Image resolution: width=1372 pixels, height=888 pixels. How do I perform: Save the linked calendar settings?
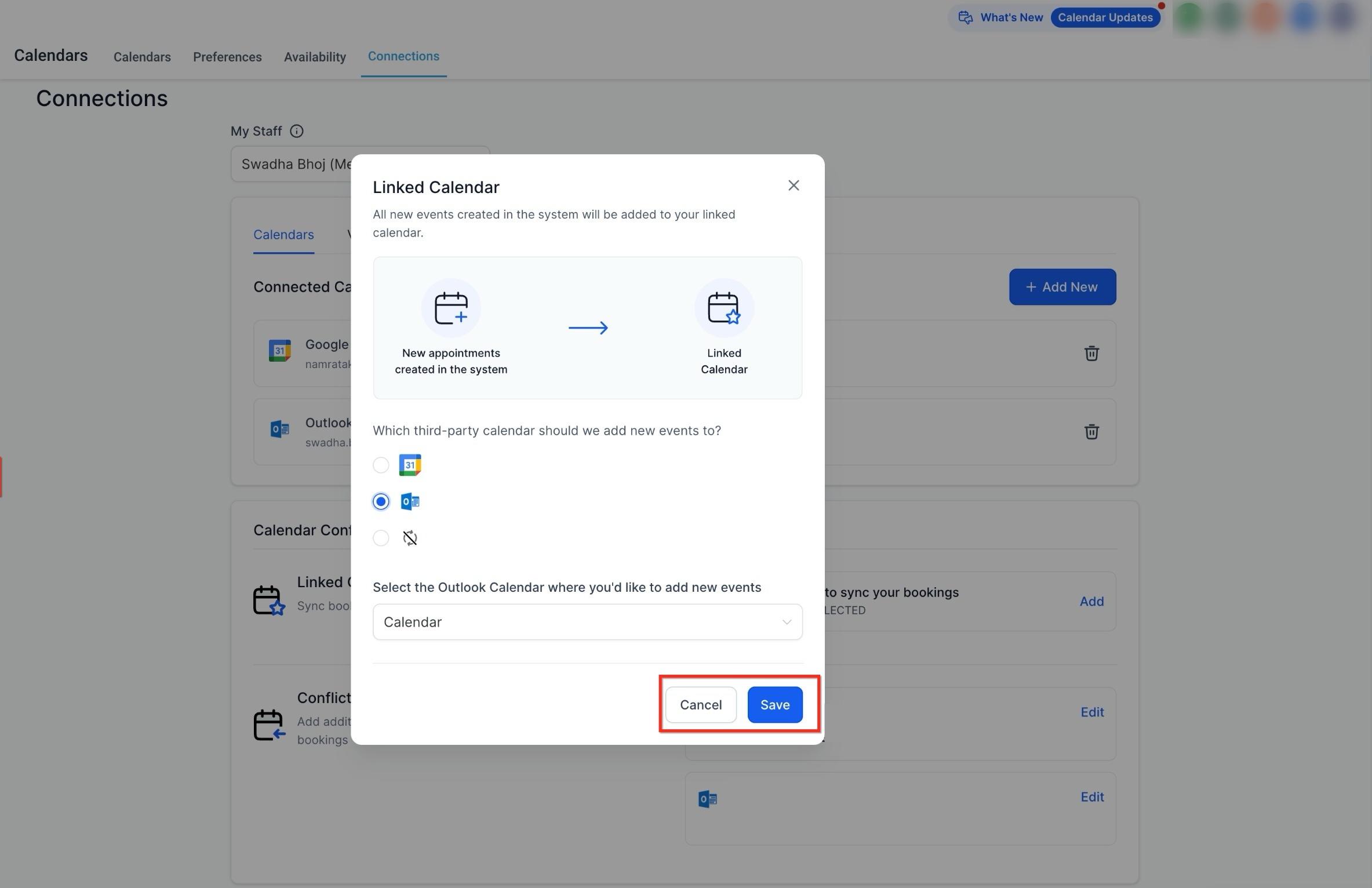pyautogui.click(x=775, y=705)
